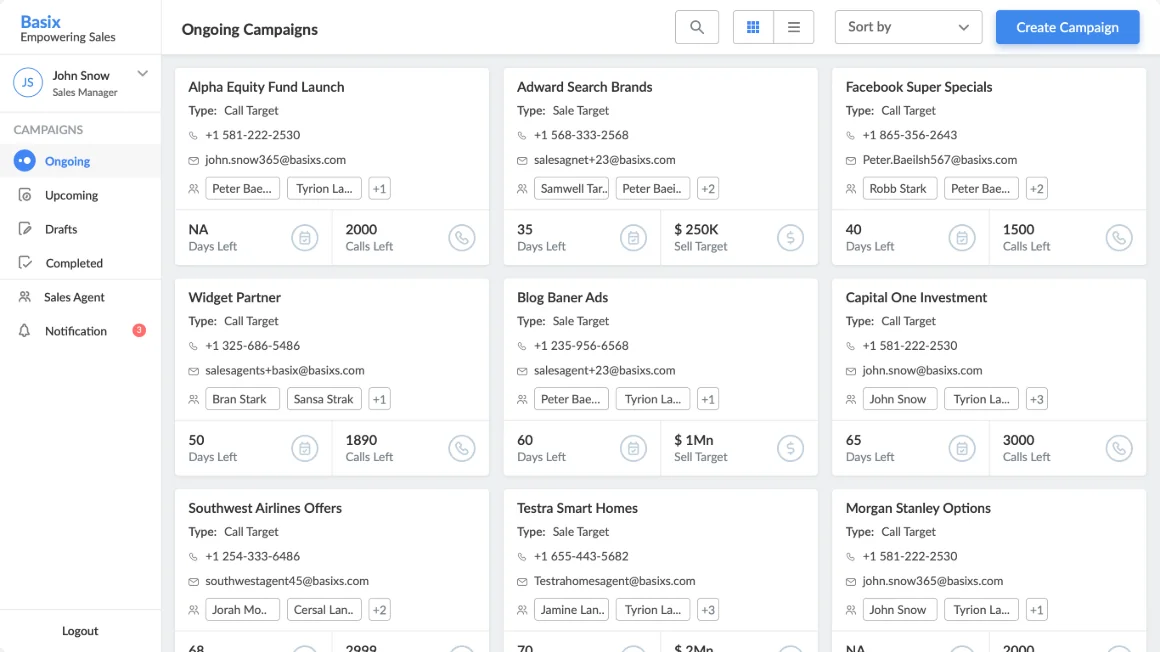
Task: Expand the John Snow profile menu
Action: (143, 73)
